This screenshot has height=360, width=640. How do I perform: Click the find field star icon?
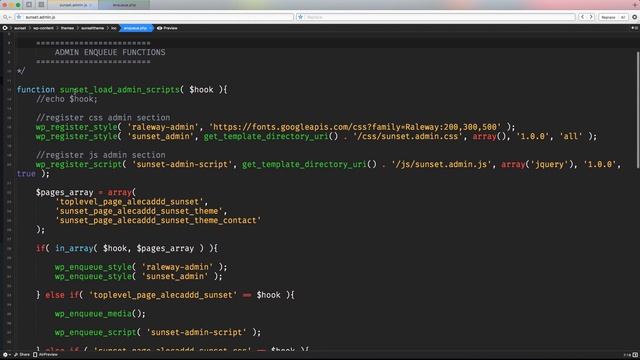pos(19,17)
